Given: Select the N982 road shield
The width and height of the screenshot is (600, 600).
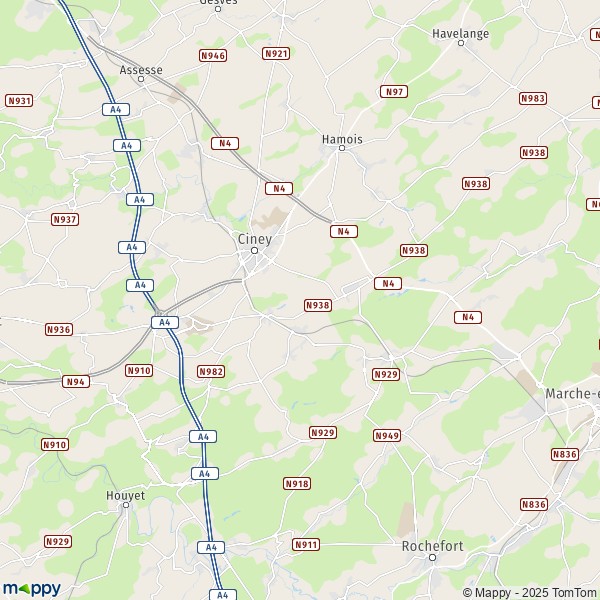Looking at the screenshot, I should click(211, 372).
